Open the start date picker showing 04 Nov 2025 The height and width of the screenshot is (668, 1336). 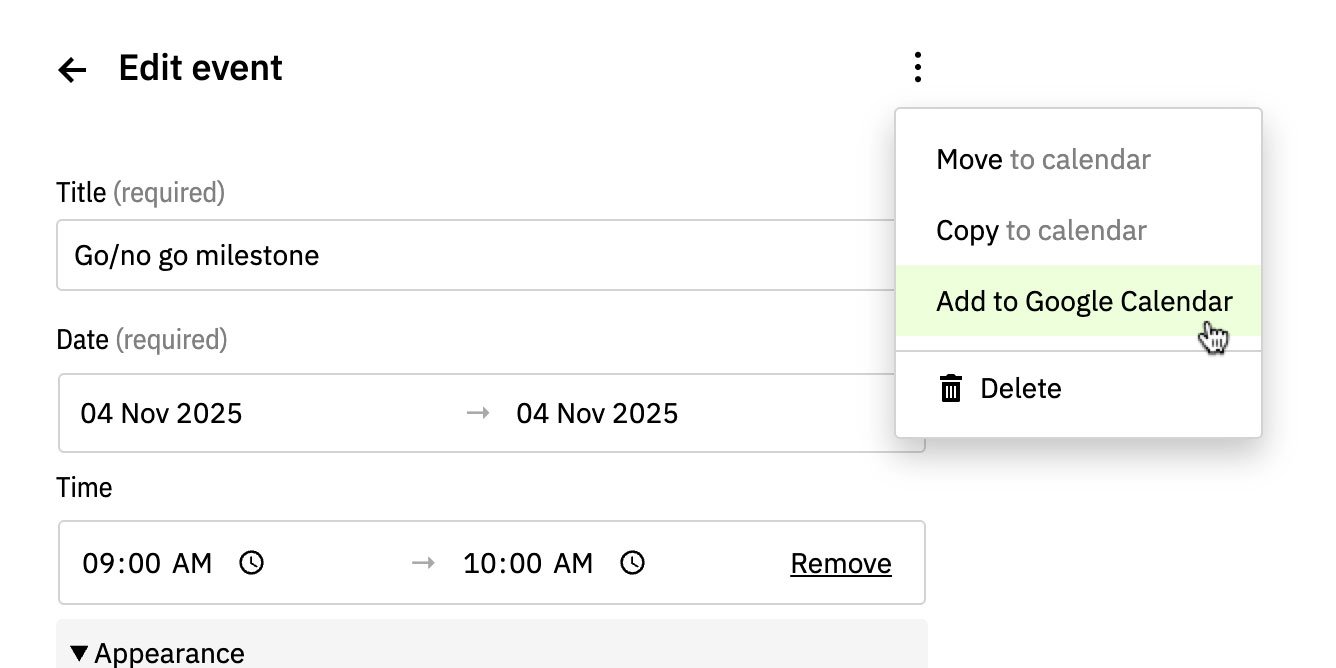(160, 413)
